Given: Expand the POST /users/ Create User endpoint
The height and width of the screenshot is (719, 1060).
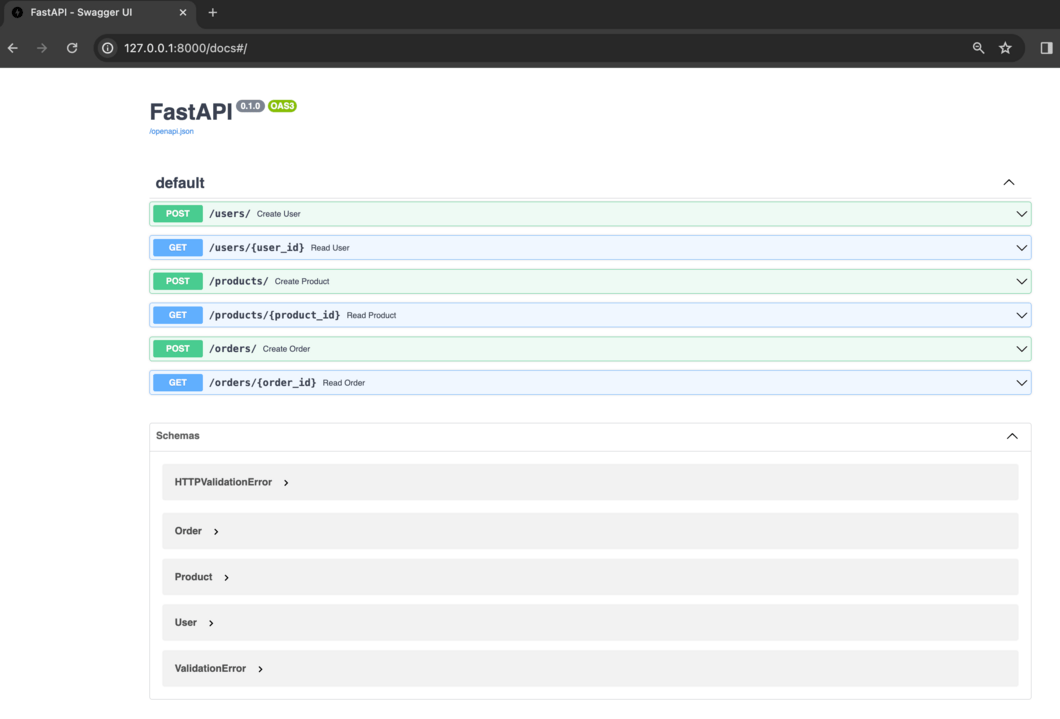Looking at the screenshot, I should pyautogui.click(x=590, y=214).
